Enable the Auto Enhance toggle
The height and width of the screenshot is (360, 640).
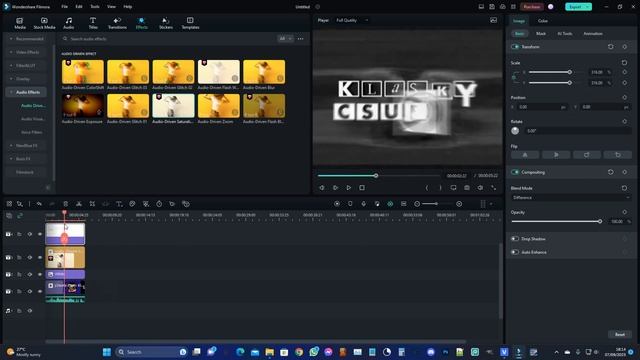click(x=515, y=252)
